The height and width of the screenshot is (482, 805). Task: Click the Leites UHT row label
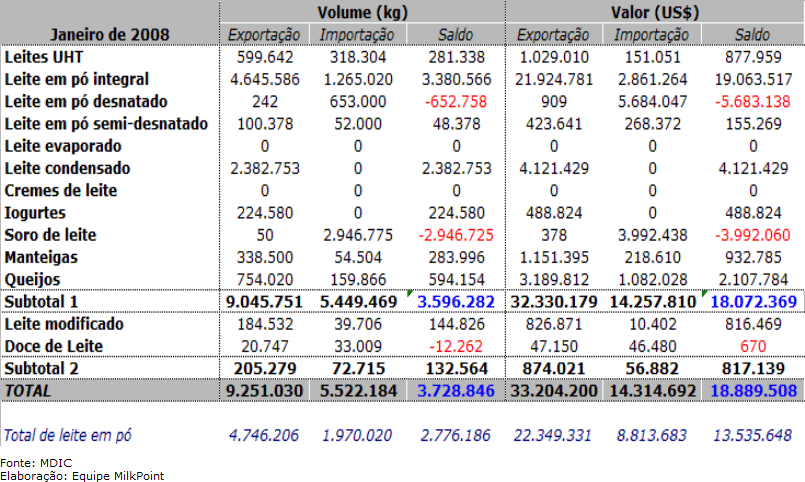tap(45, 57)
